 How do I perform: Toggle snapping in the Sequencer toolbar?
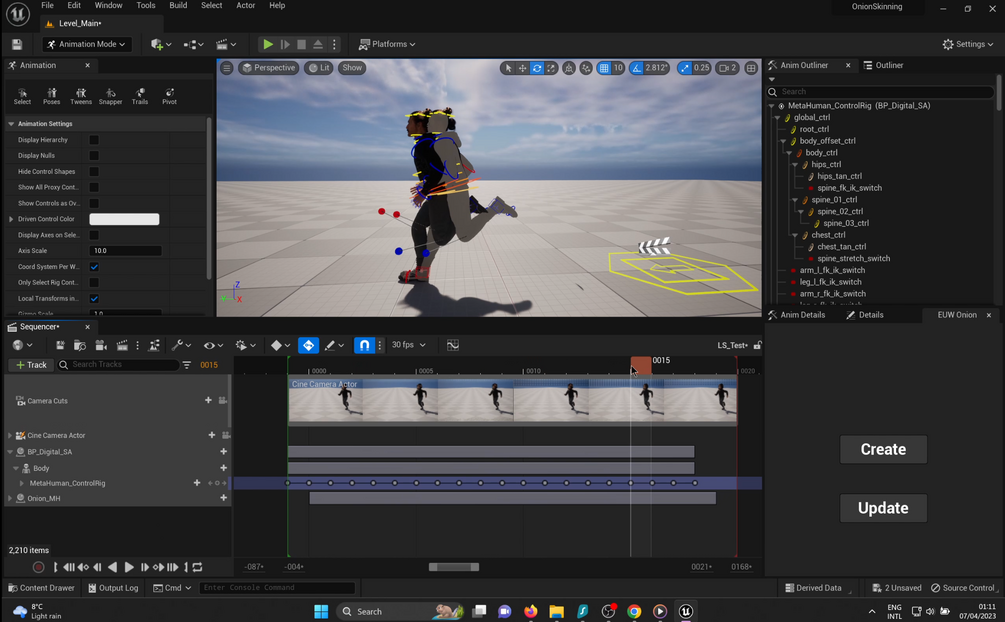(364, 344)
